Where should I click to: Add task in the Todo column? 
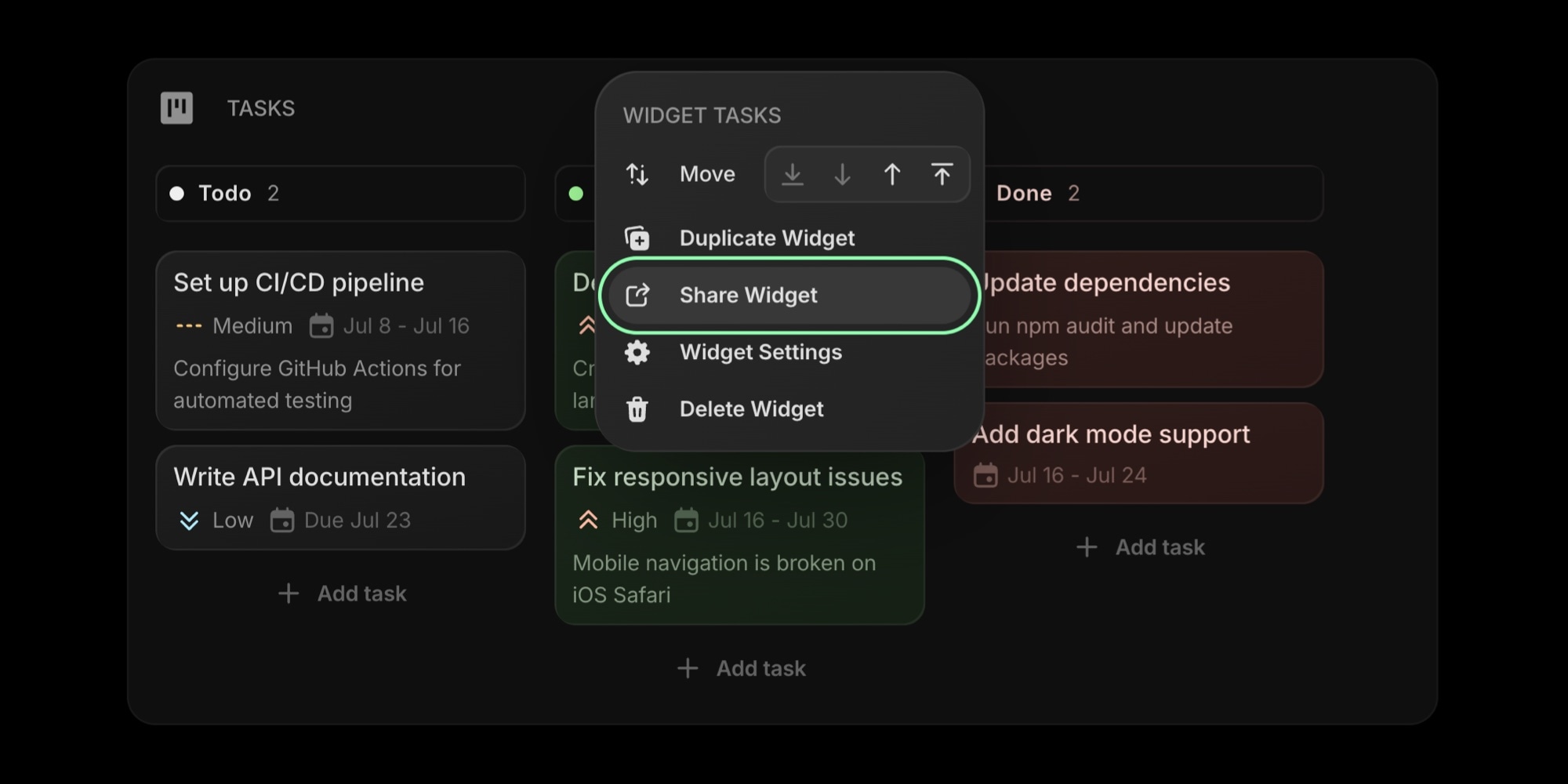click(343, 593)
